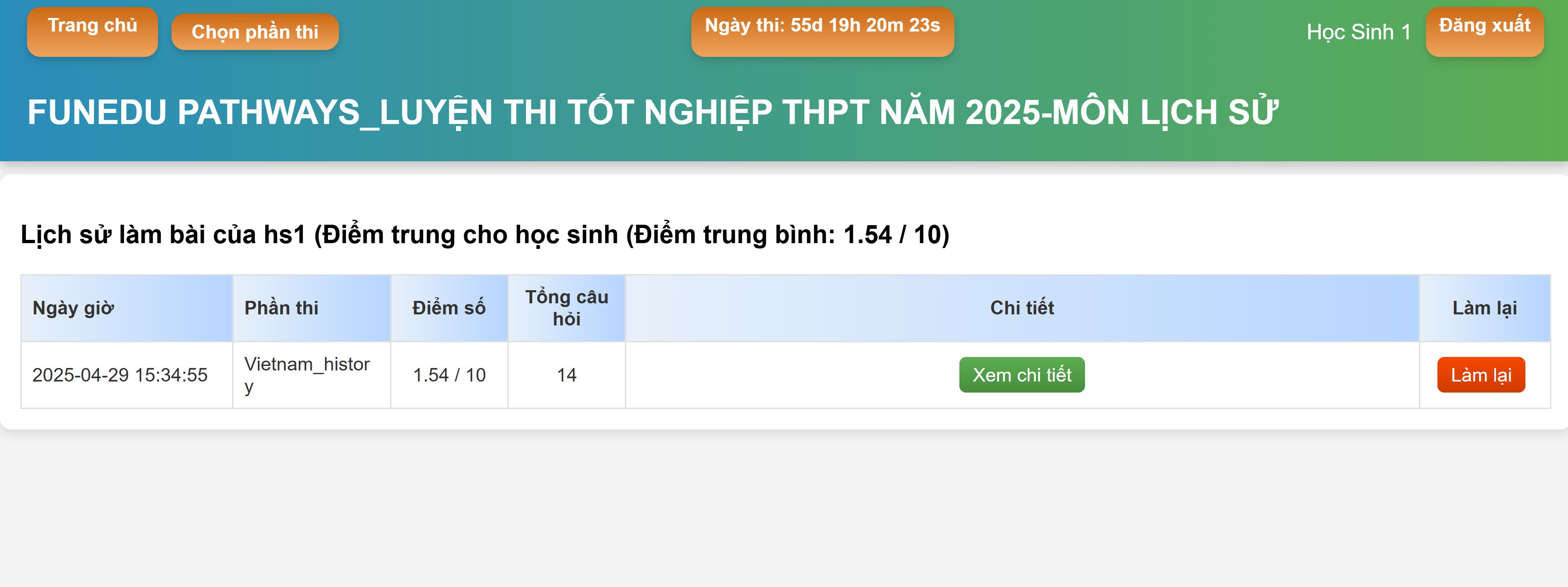Click the Ngày thi countdown timer
1568x587 pixels.
[822, 32]
